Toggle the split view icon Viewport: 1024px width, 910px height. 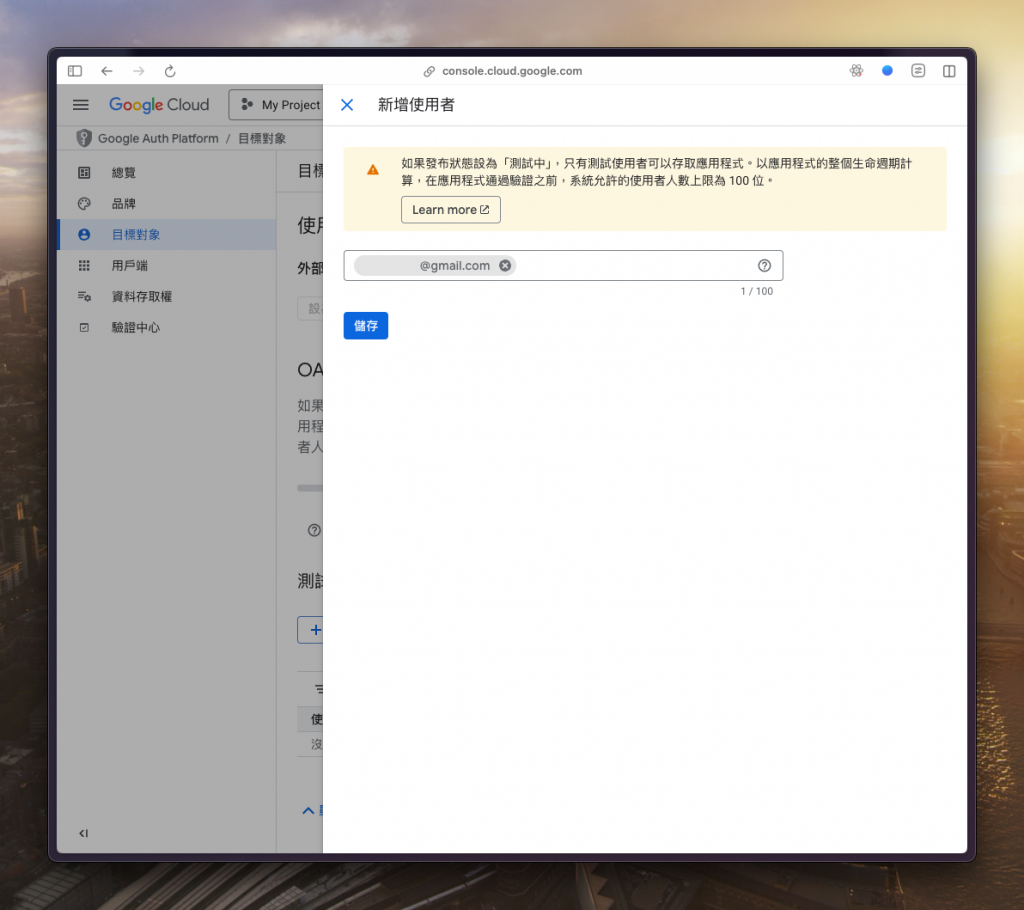[949, 71]
